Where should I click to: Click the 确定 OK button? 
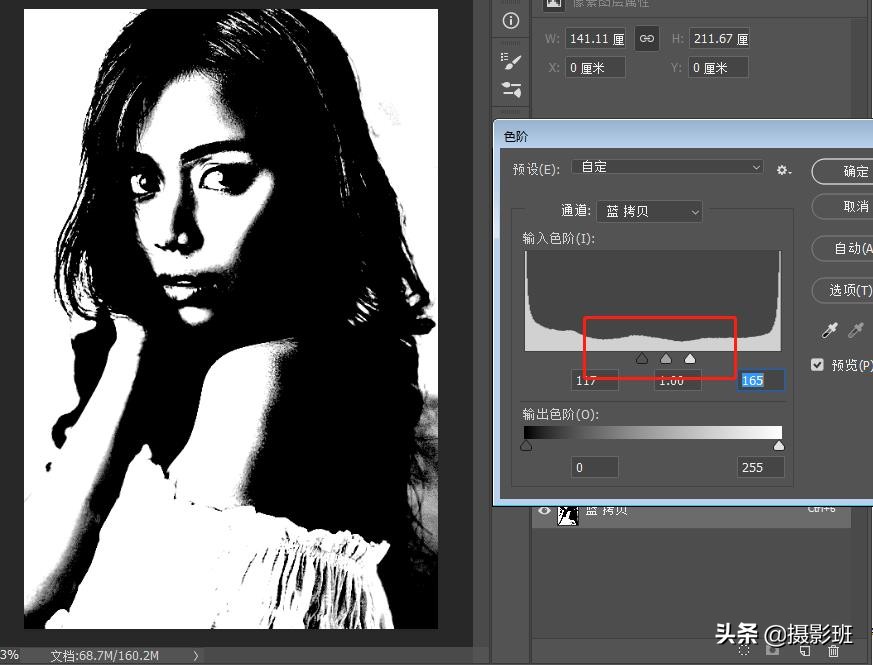point(843,172)
